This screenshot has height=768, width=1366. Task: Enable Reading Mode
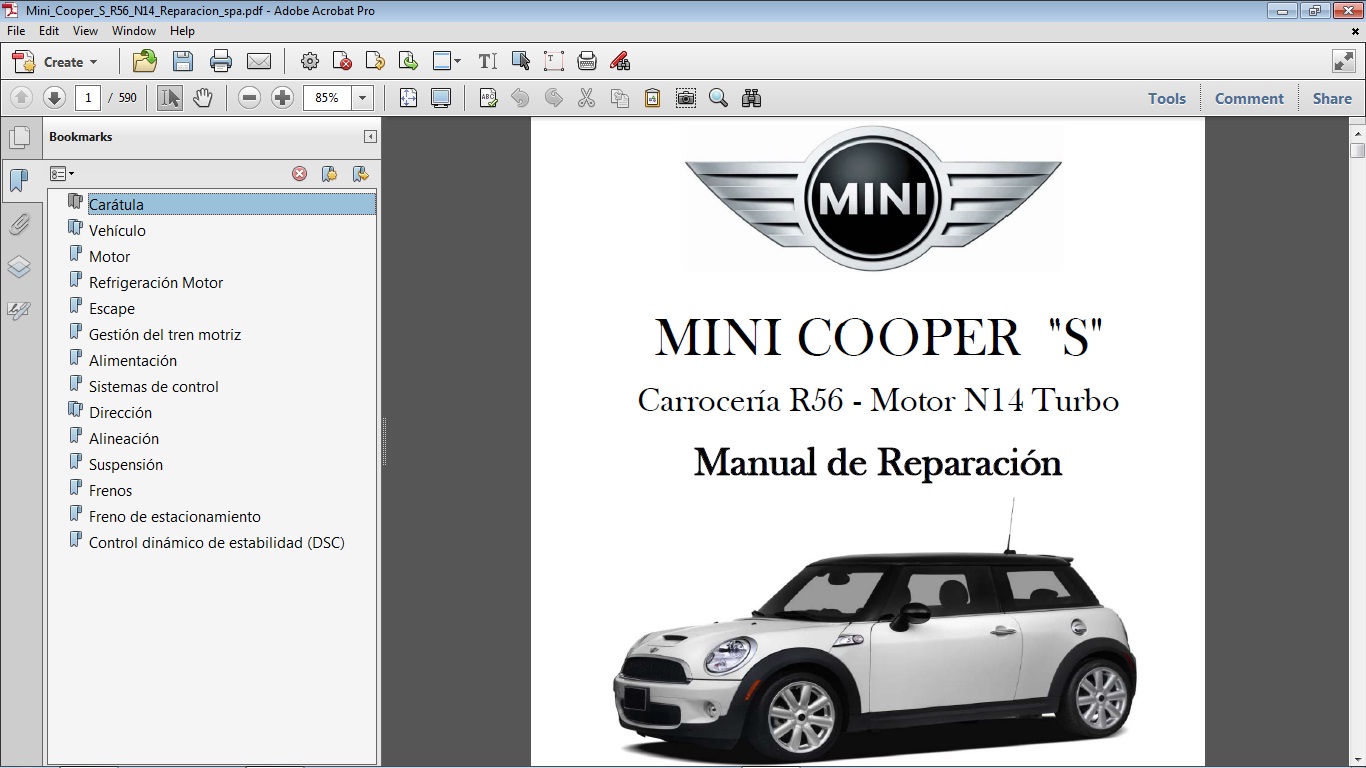[440, 97]
